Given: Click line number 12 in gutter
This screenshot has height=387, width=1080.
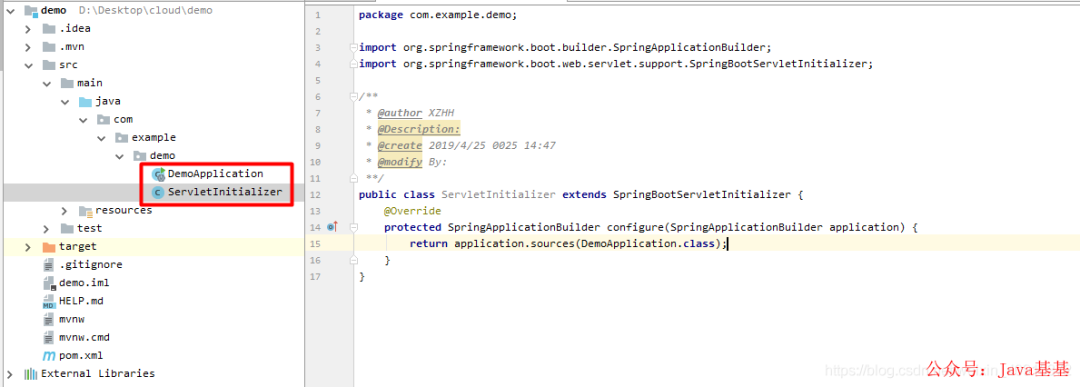Looking at the screenshot, I should point(315,194).
